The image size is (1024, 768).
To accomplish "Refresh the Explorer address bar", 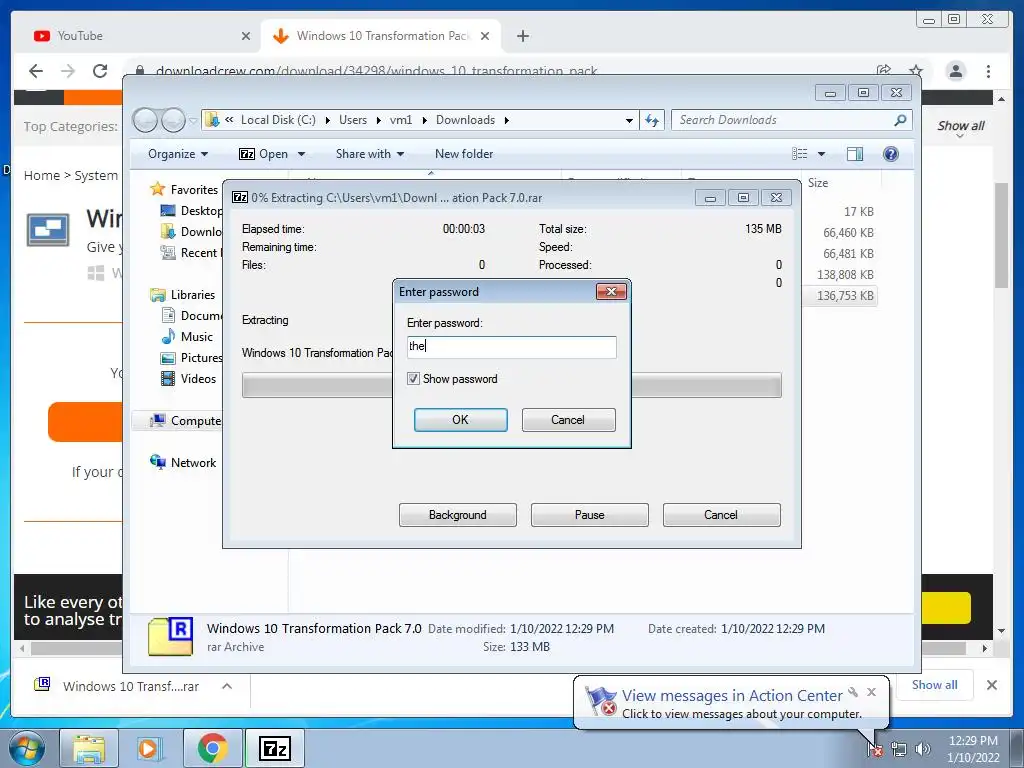I will pyautogui.click(x=652, y=120).
